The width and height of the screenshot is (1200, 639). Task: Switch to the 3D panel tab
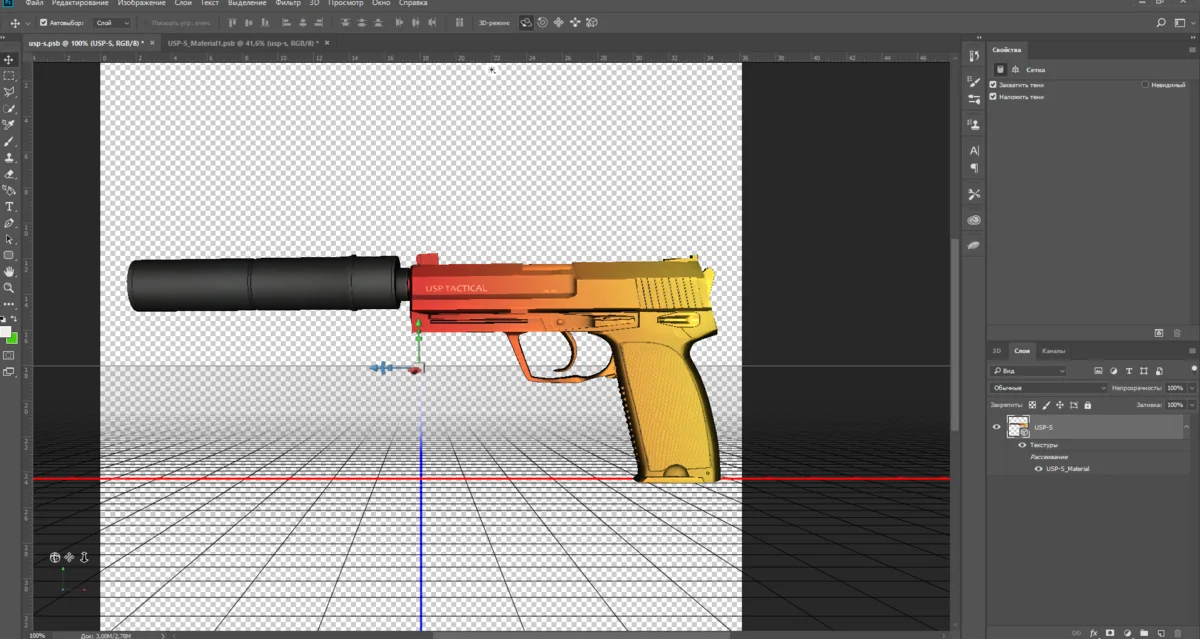(997, 351)
